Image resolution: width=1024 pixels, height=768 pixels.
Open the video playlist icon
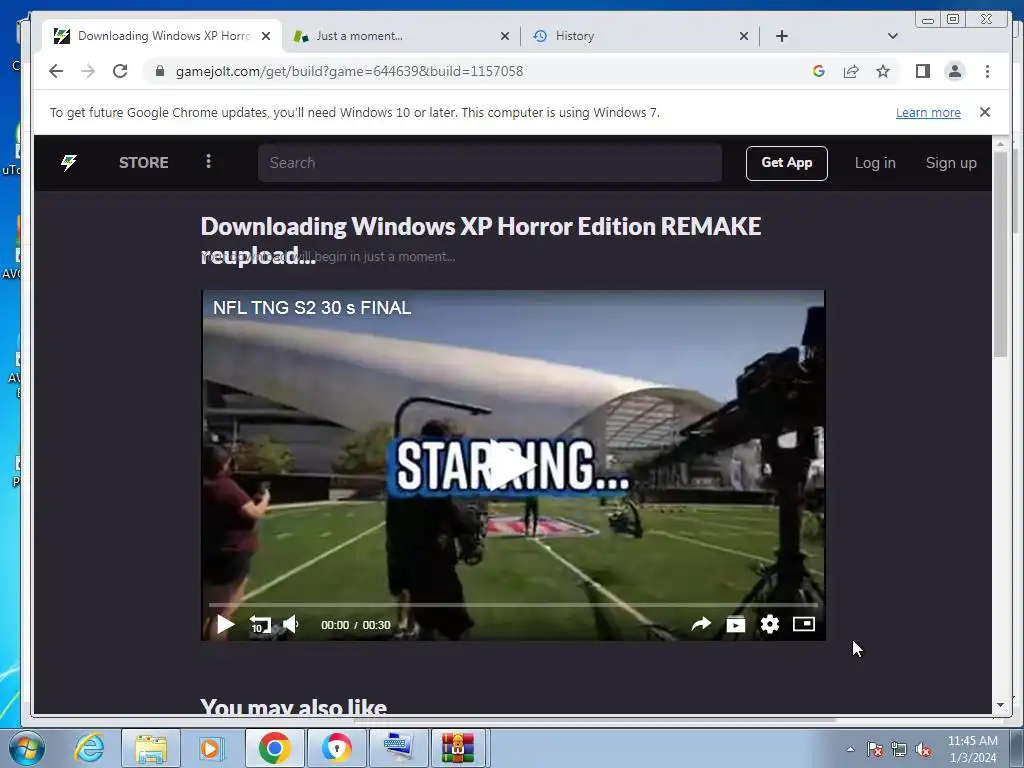[735, 624]
